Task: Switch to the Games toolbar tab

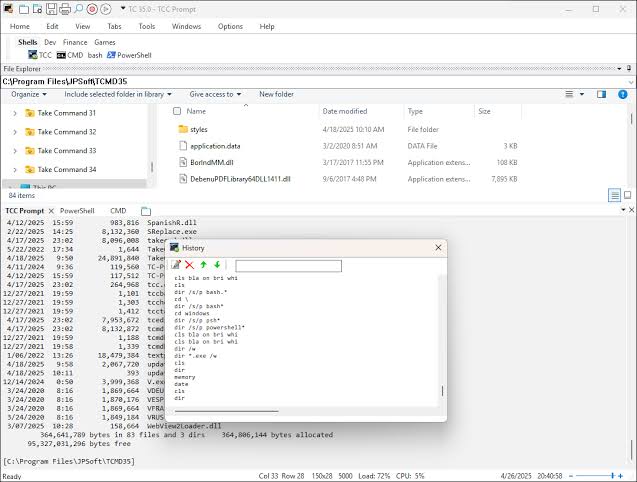Action: click(105, 42)
